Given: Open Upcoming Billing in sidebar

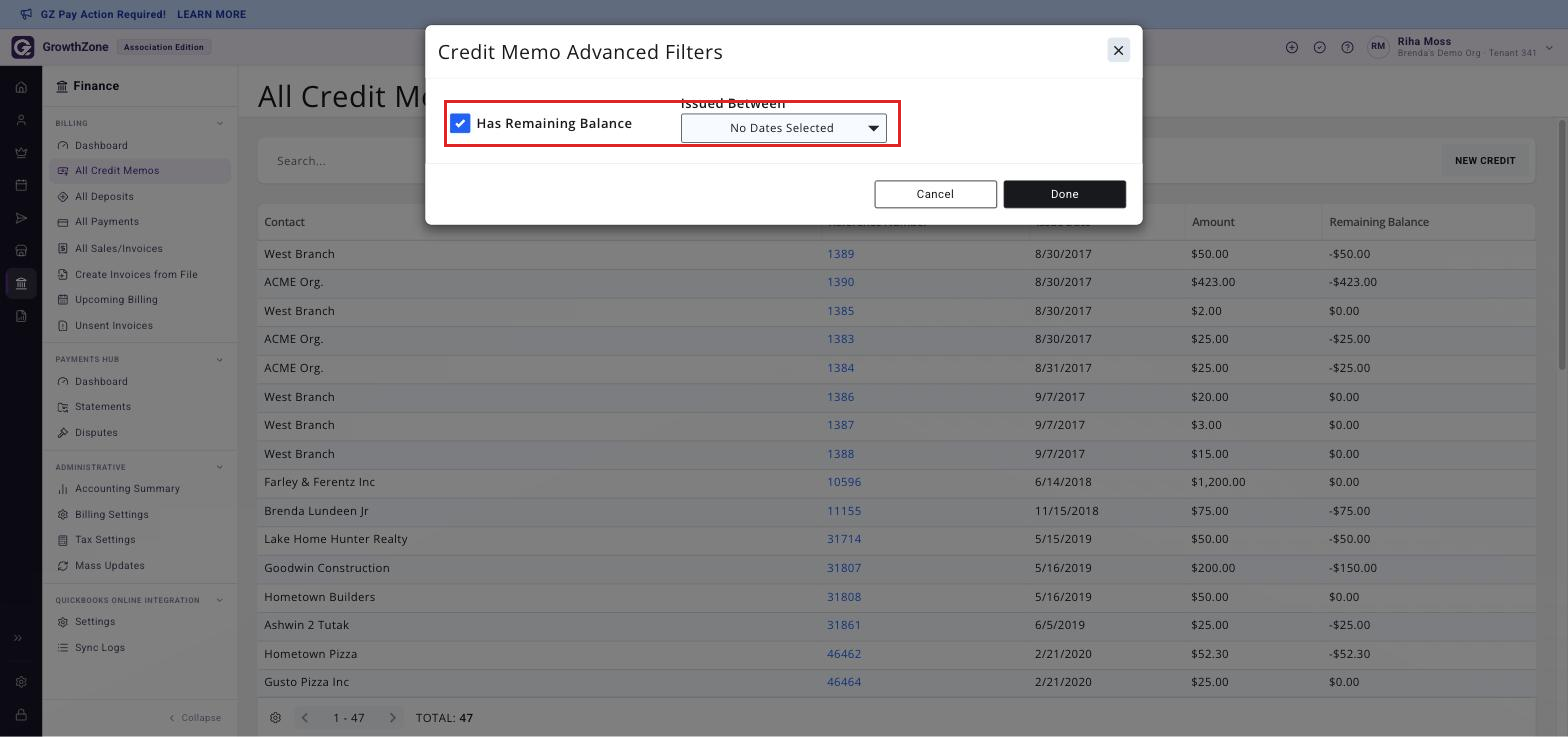Looking at the screenshot, I should coord(116,300).
